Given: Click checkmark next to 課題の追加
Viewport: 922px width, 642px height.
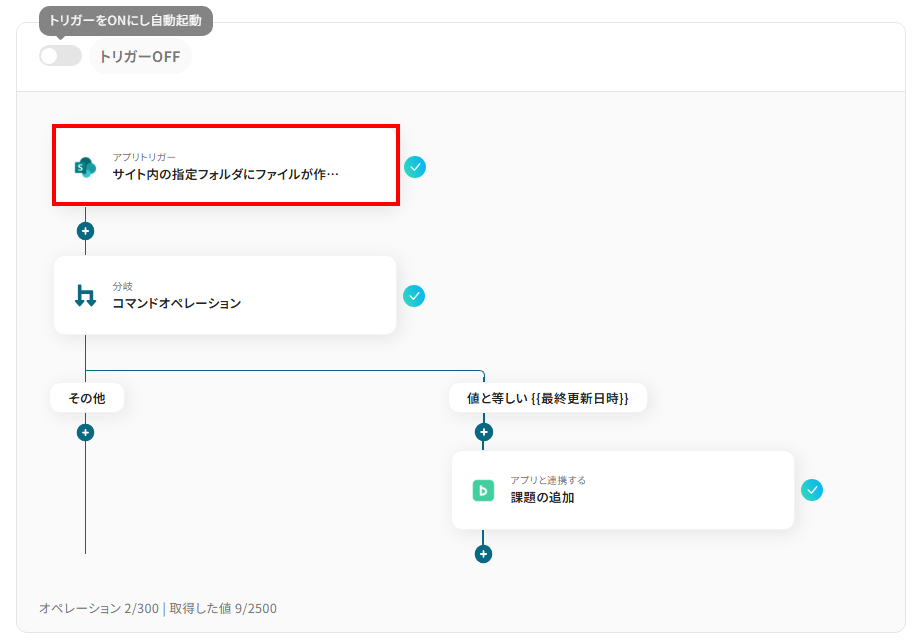Looking at the screenshot, I should coord(812,490).
